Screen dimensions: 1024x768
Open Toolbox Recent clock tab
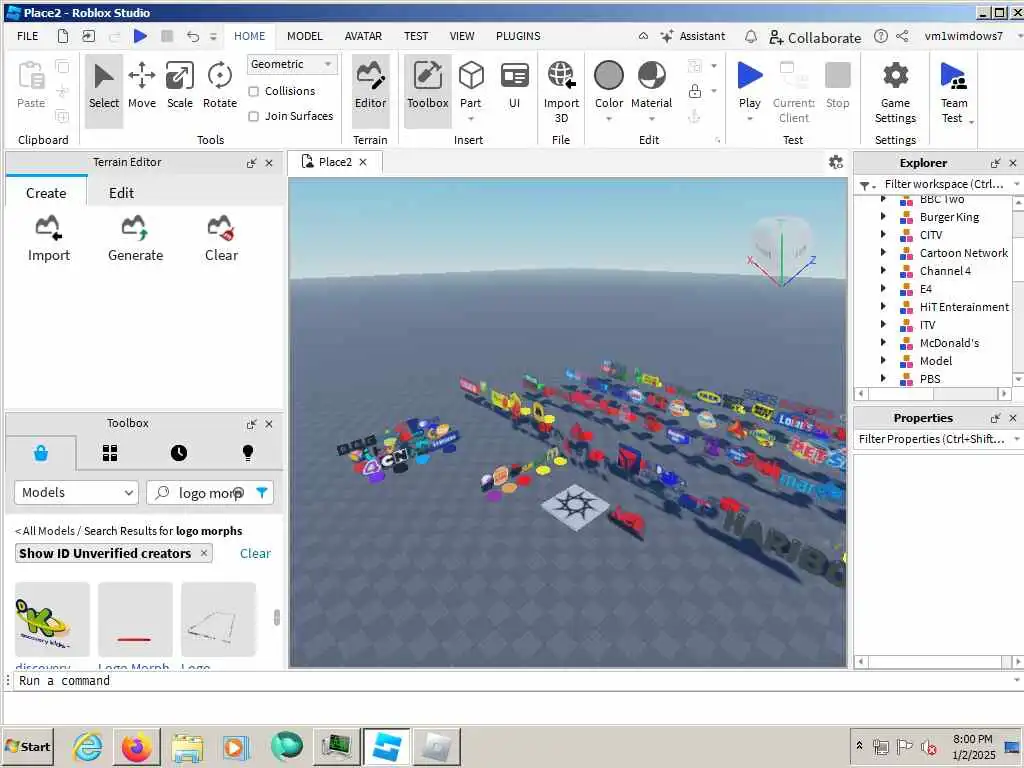click(178, 453)
